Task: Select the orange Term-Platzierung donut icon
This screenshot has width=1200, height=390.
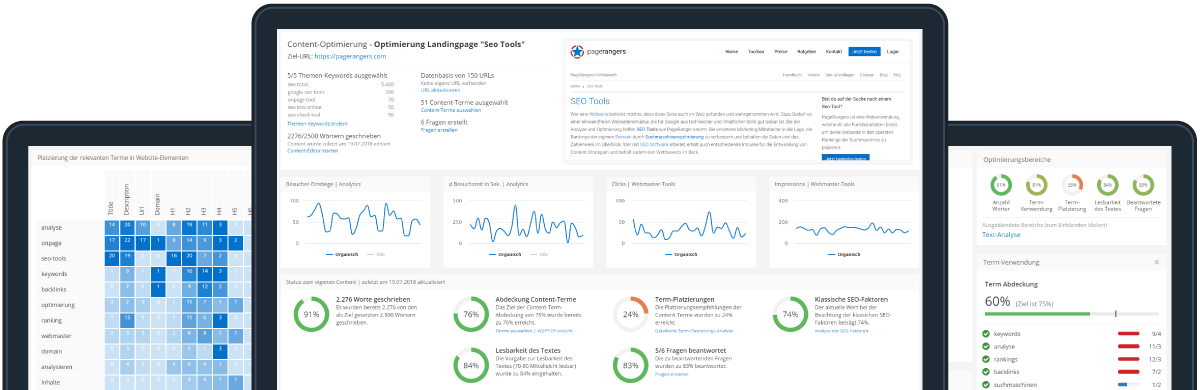Action: point(1073,185)
